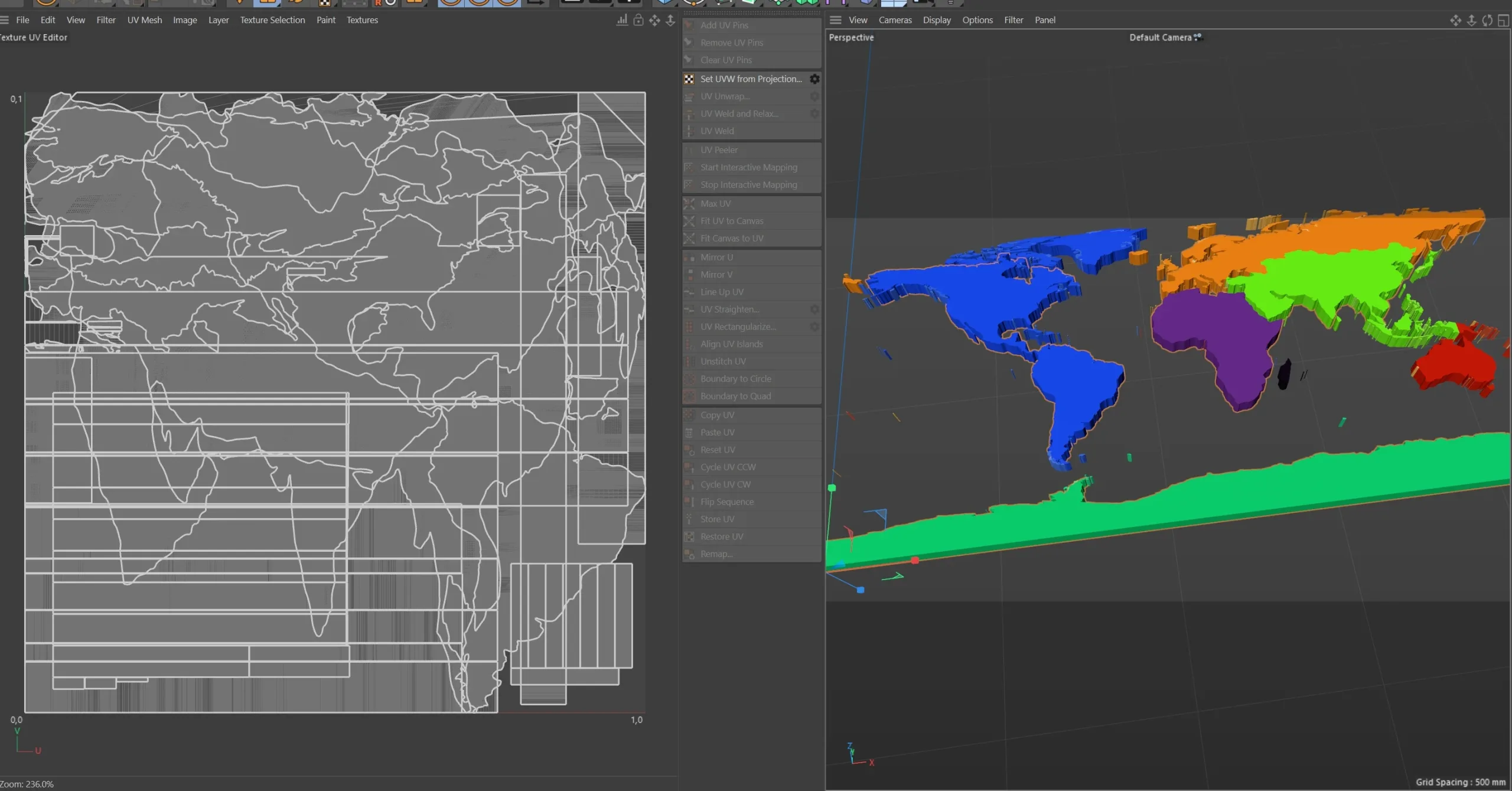1512x791 pixels.
Task: Click the pan view icon in viewport toolbar
Action: coord(1455,20)
